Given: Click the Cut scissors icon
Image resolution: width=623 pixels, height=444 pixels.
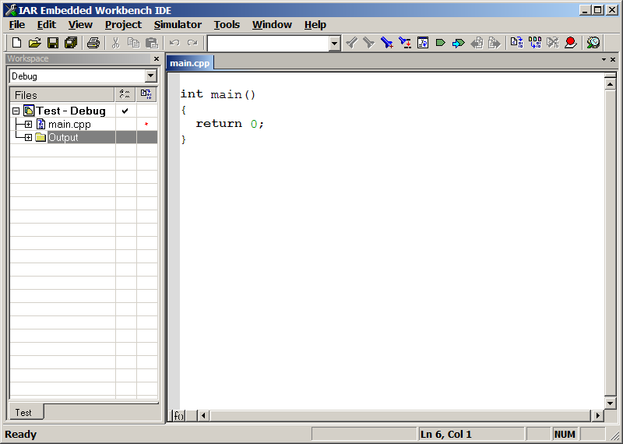Looking at the screenshot, I should coord(116,43).
